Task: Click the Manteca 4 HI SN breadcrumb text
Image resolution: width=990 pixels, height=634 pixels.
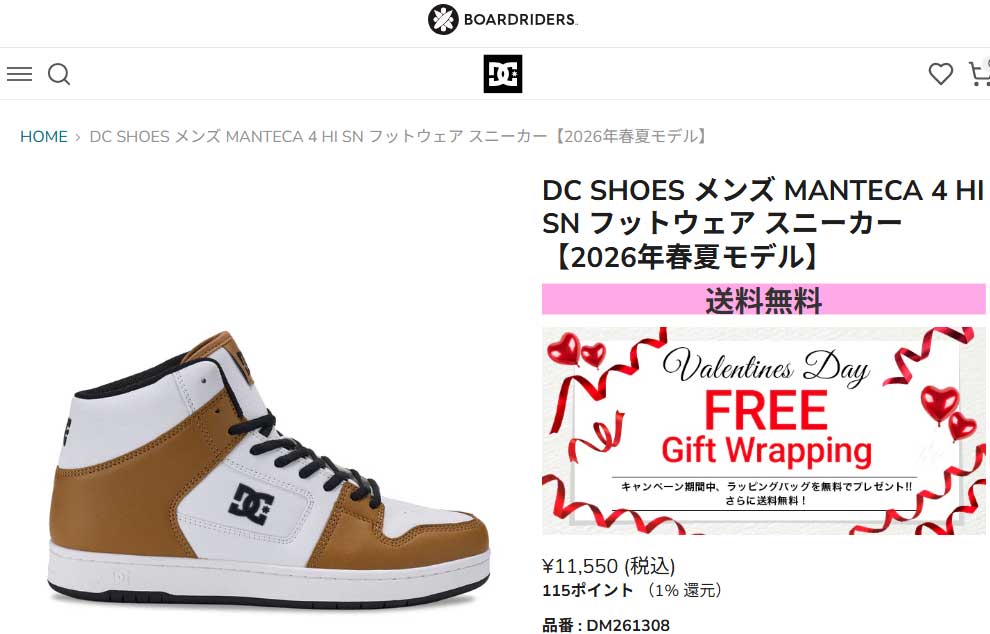Action: (x=400, y=136)
